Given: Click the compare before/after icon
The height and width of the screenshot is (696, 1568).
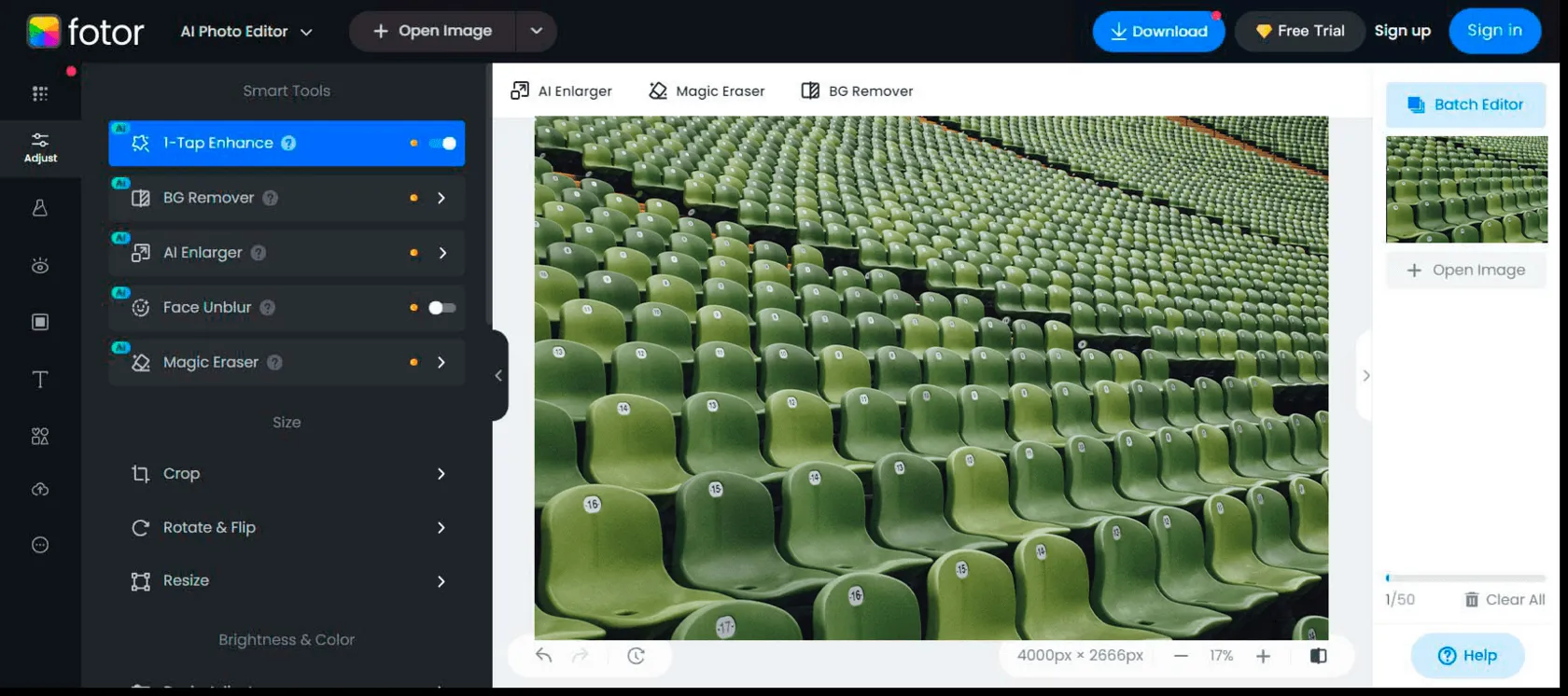Looking at the screenshot, I should click(1318, 656).
